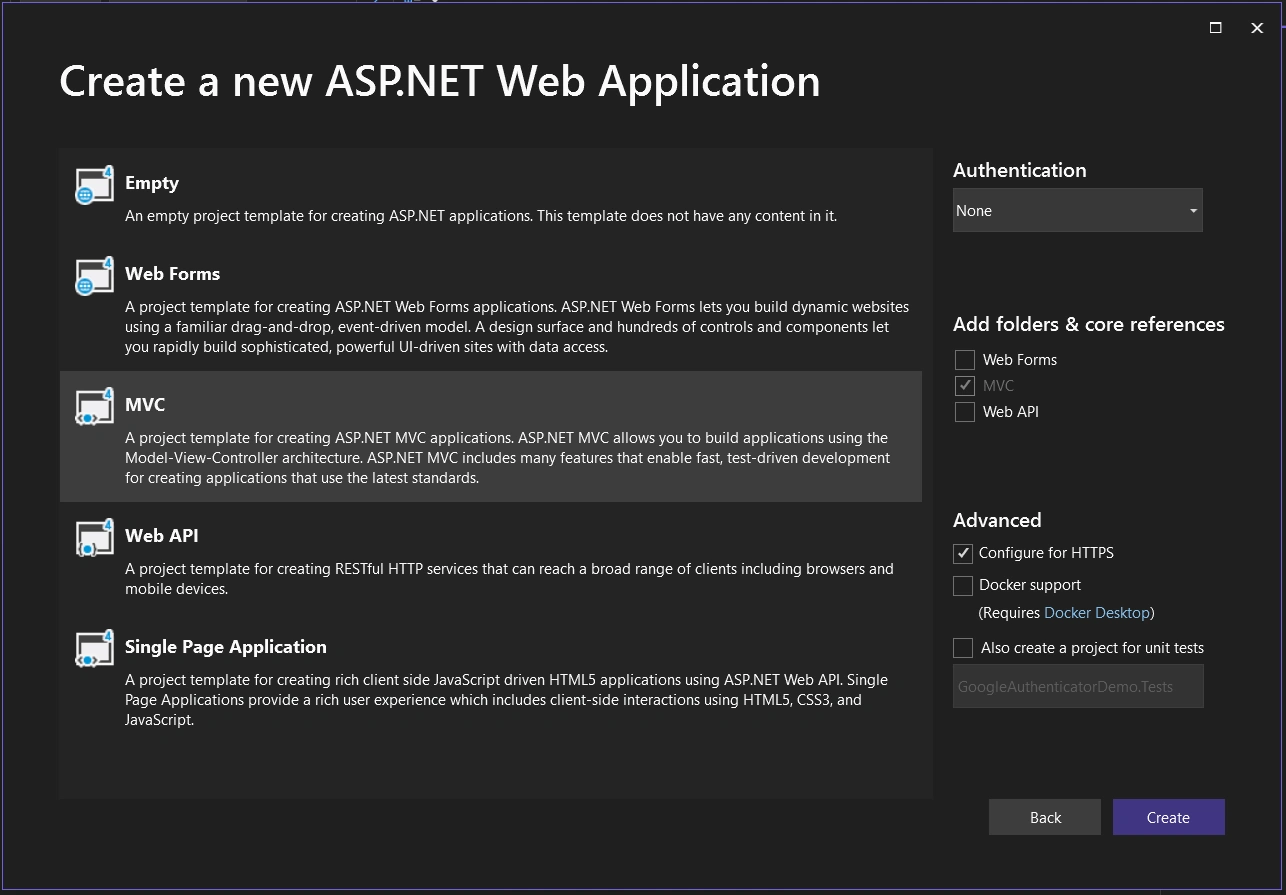Close the dialog window

tap(1257, 28)
